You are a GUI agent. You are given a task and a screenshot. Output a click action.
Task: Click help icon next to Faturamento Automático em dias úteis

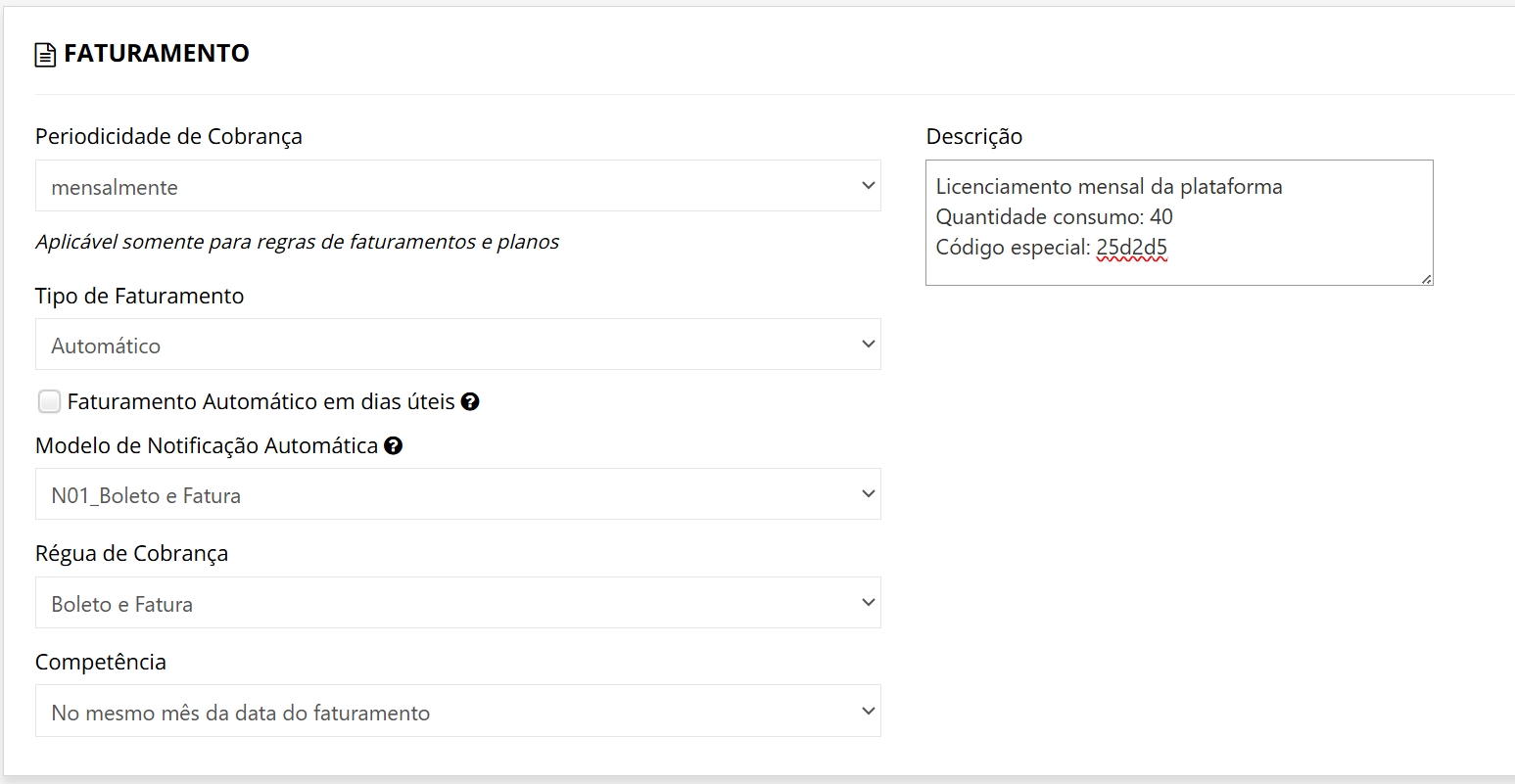(470, 401)
